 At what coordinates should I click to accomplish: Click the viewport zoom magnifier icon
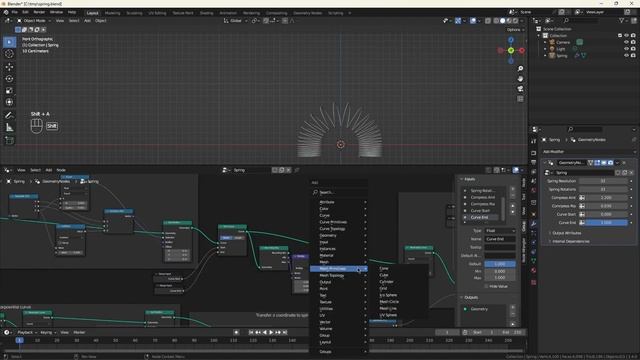[520, 69]
